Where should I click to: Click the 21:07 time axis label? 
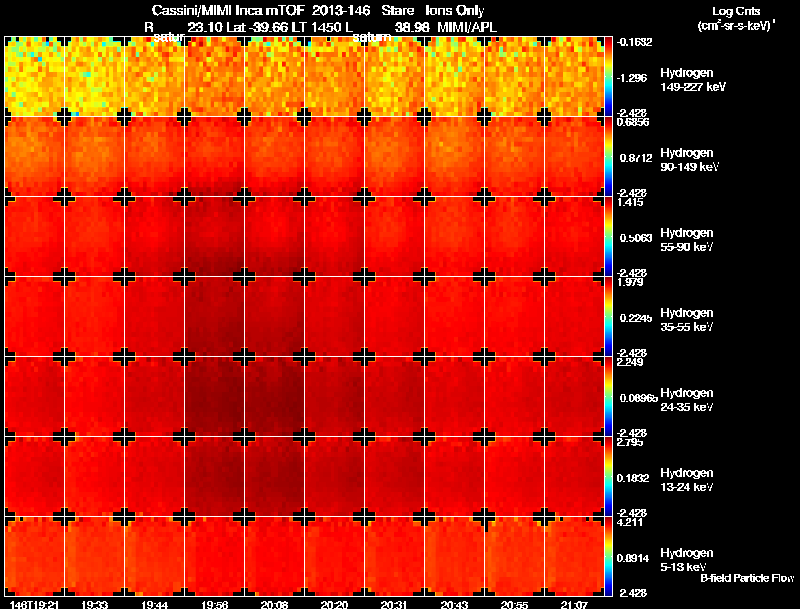[x=574, y=604]
